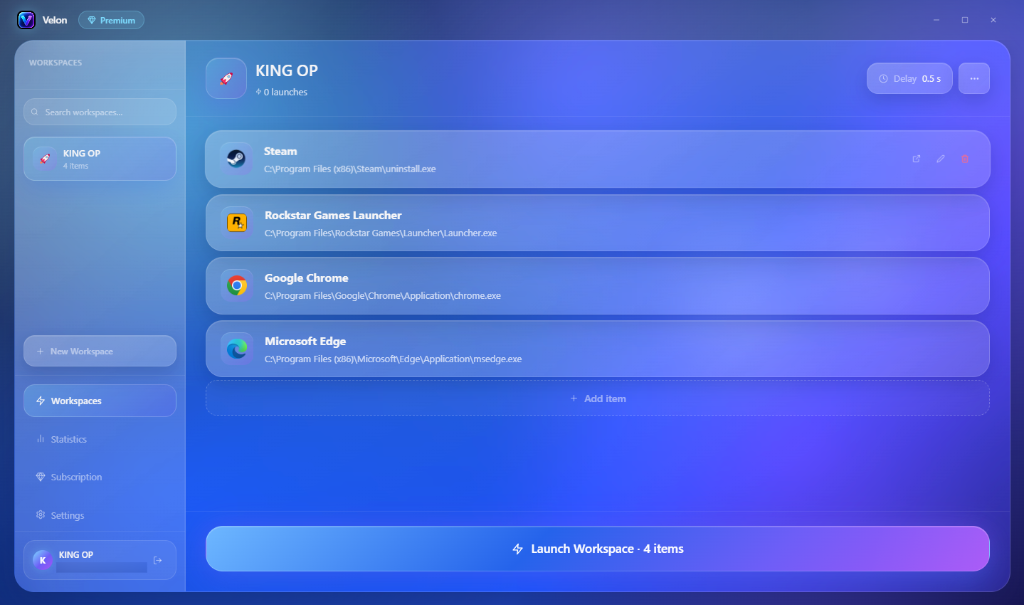Image resolution: width=1024 pixels, height=605 pixels.
Task: Open the Workspaces navigation item
Action: click(100, 401)
